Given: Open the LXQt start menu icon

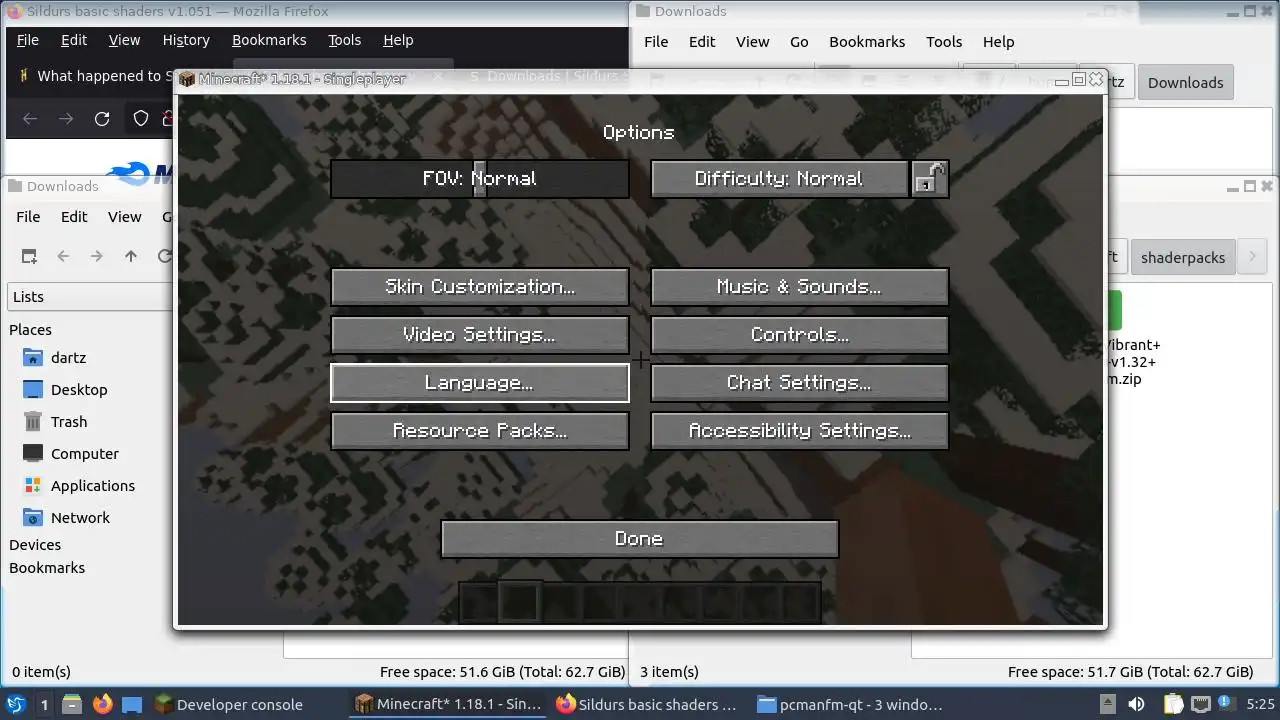Looking at the screenshot, I should (15, 704).
